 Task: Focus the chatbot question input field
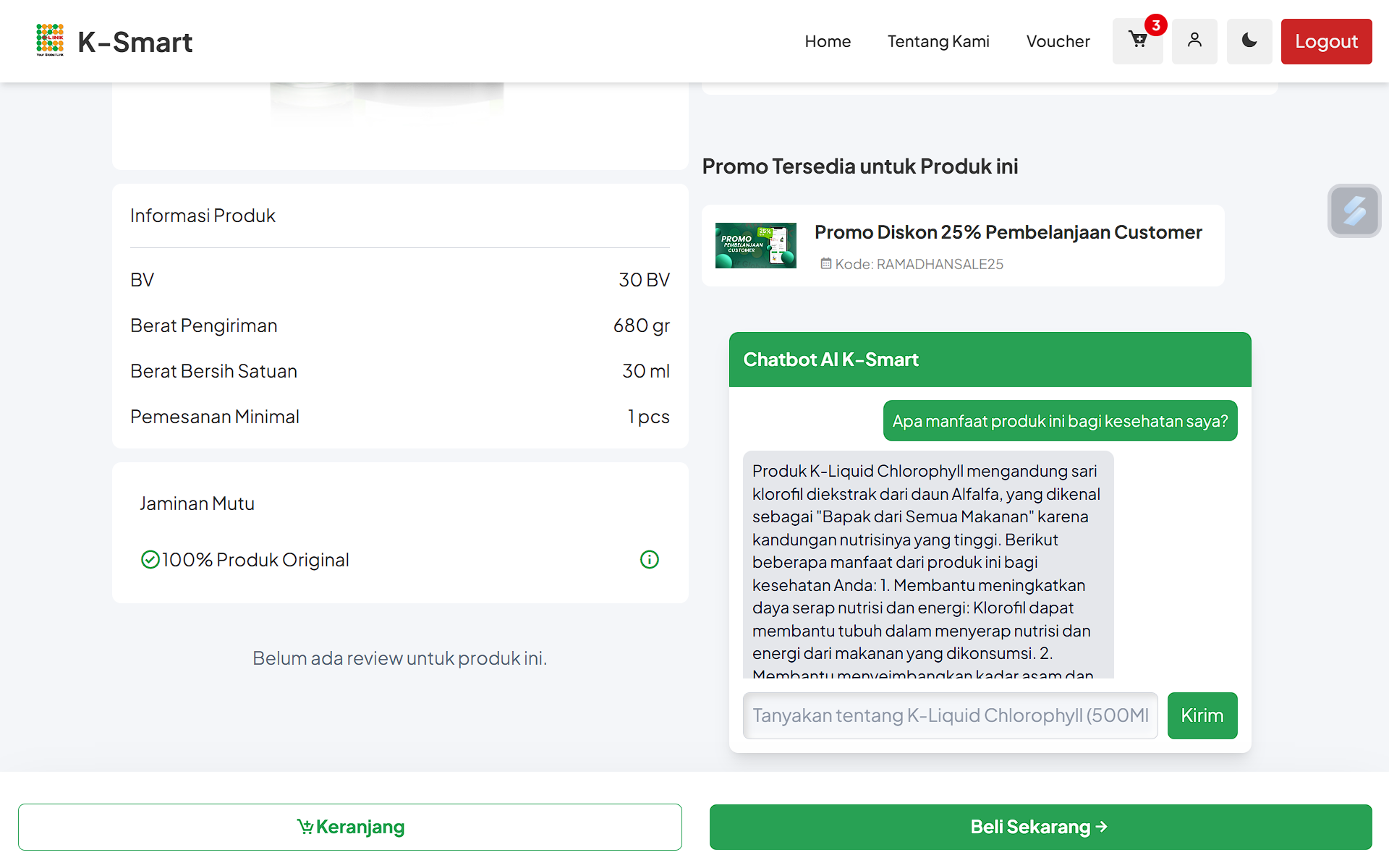950,715
